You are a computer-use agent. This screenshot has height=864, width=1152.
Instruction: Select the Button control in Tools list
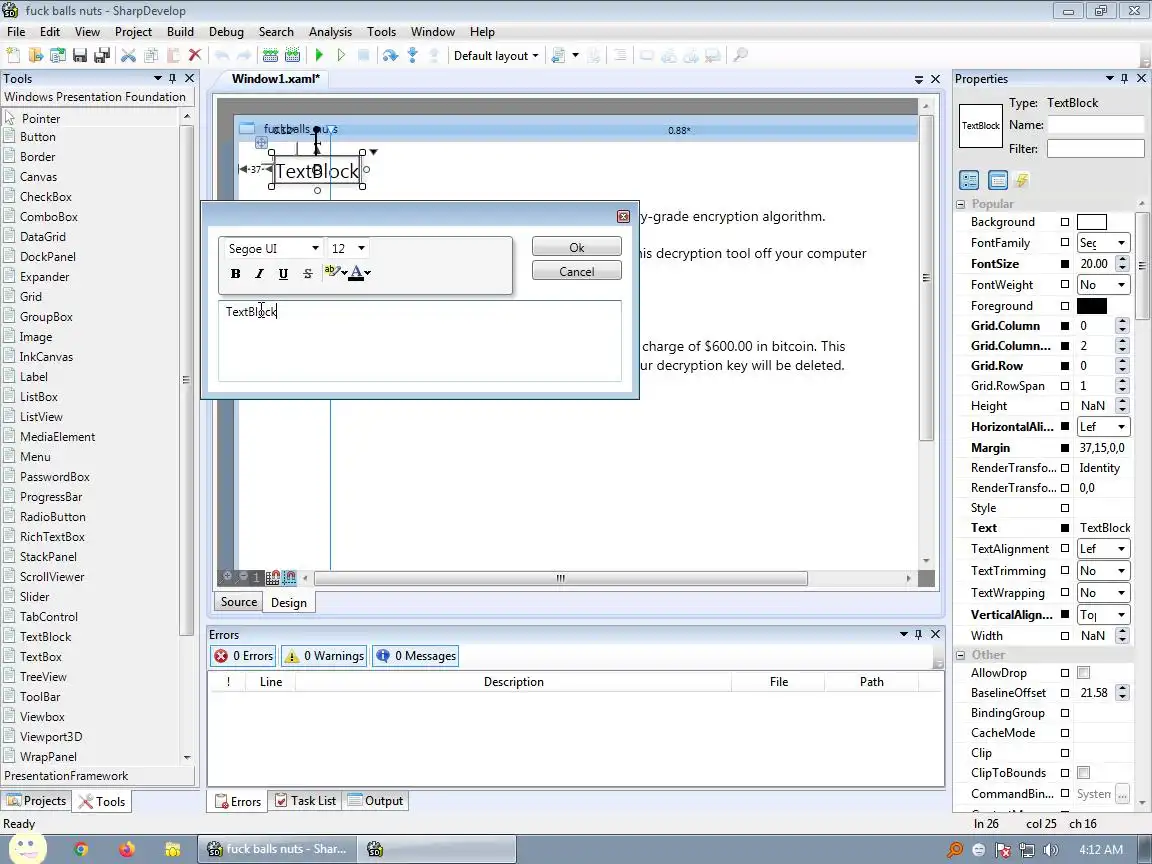37,137
